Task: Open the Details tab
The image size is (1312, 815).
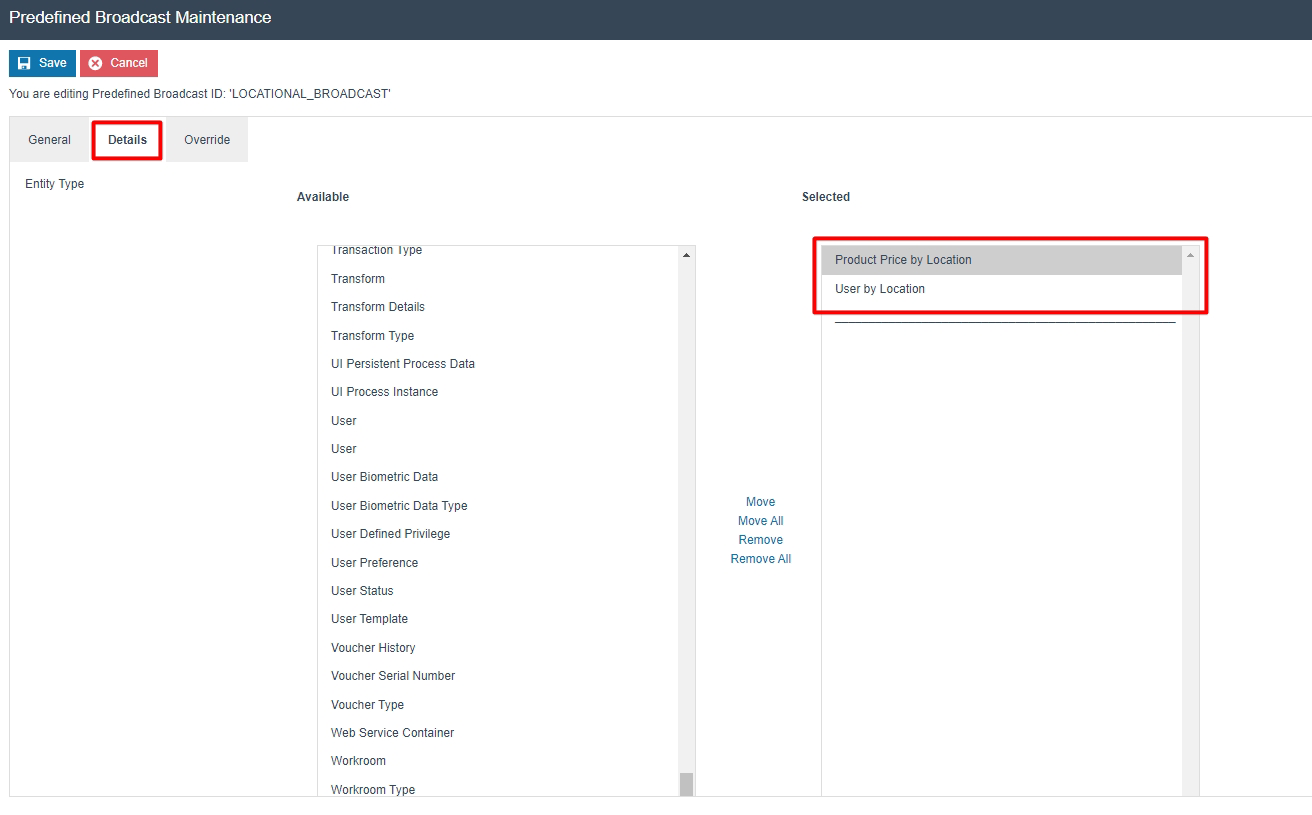Action: pos(126,139)
